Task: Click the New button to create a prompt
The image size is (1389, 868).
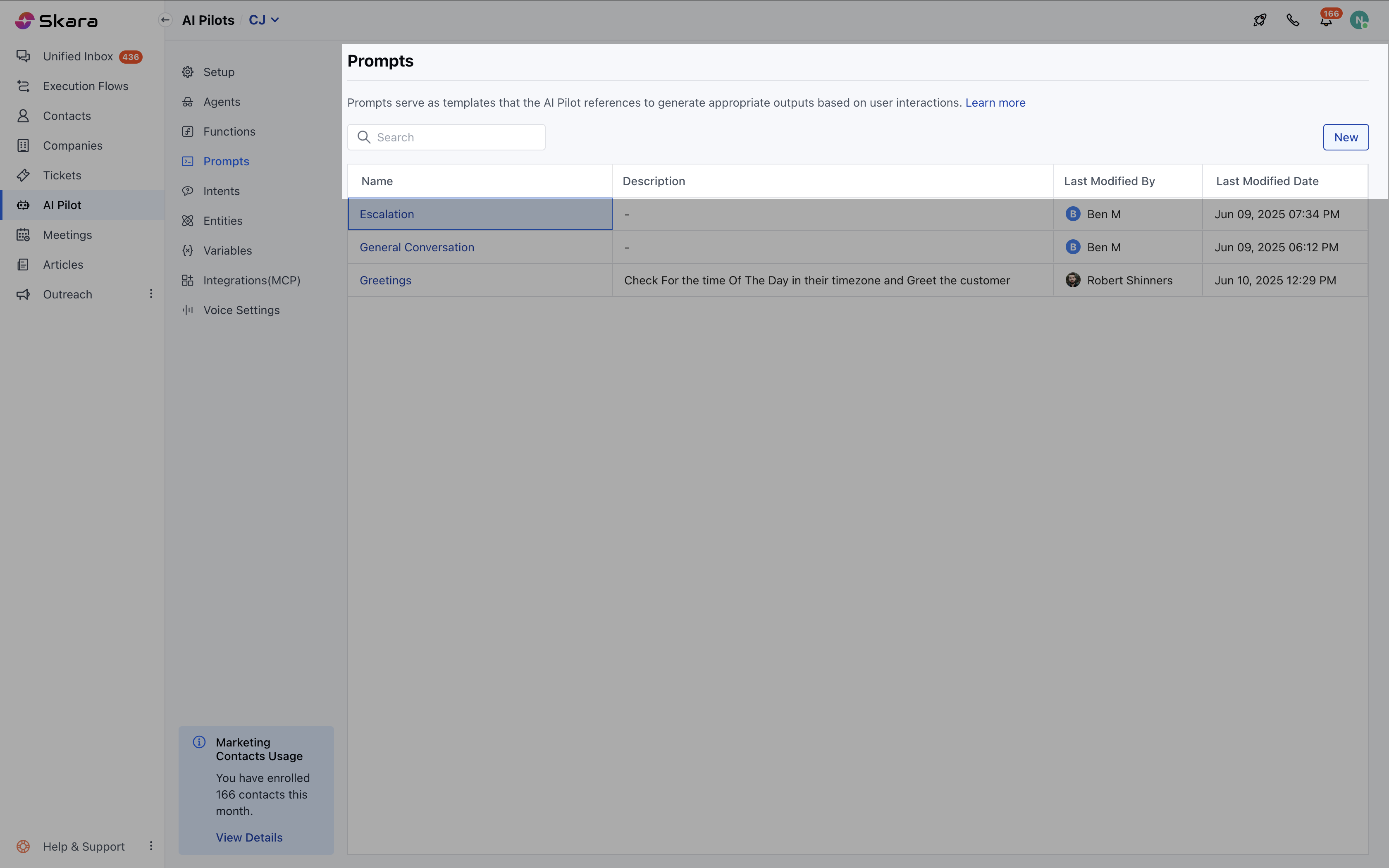Action: tap(1345, 137)
